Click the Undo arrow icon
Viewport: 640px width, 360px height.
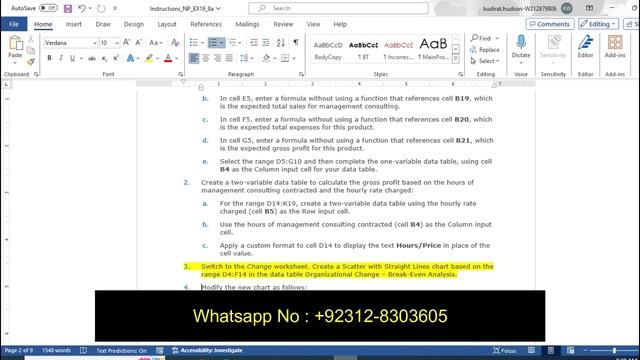(x=82, y=8)
